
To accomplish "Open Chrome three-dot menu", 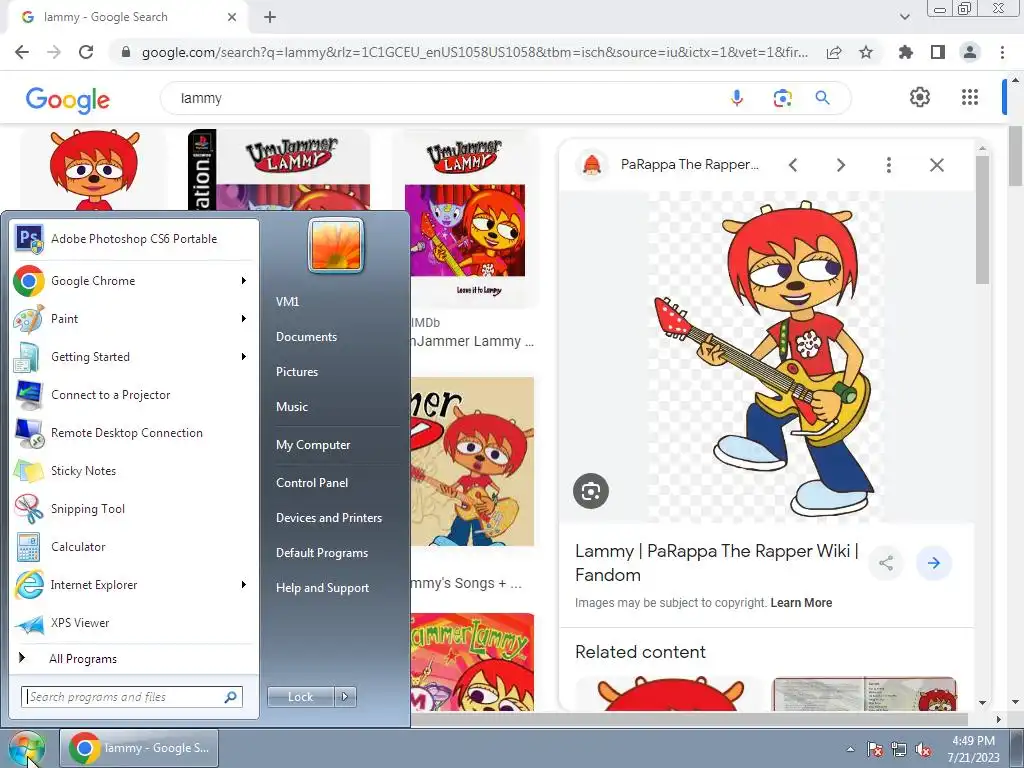I will 1002,52.
